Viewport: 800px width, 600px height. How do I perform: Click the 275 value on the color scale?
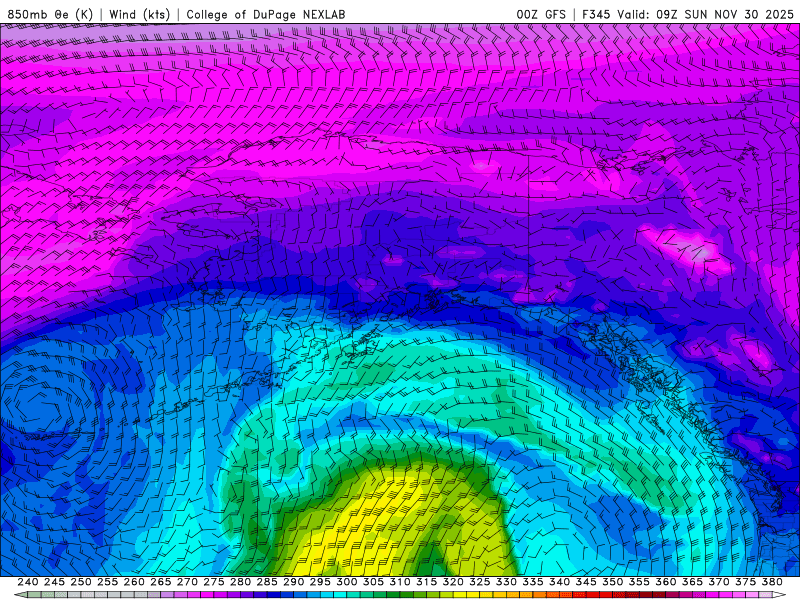[214, 582]
